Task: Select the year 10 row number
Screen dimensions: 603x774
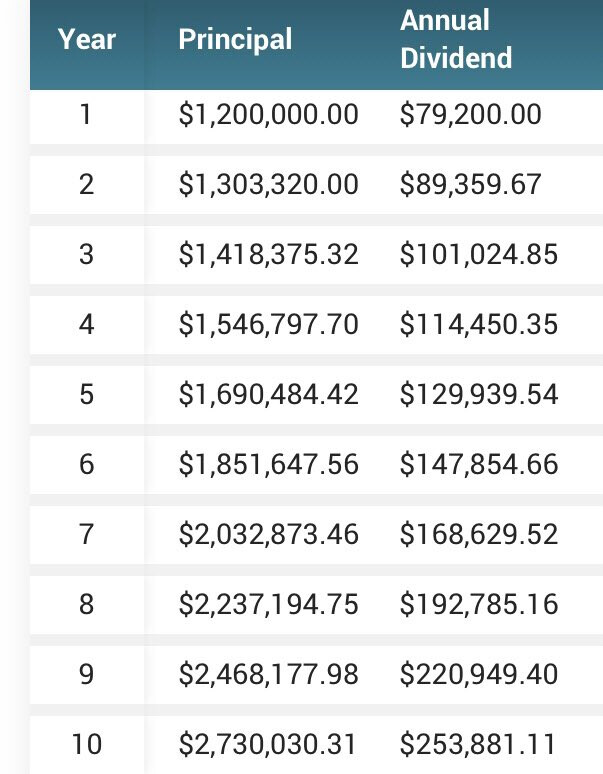Action: point(86,744)
